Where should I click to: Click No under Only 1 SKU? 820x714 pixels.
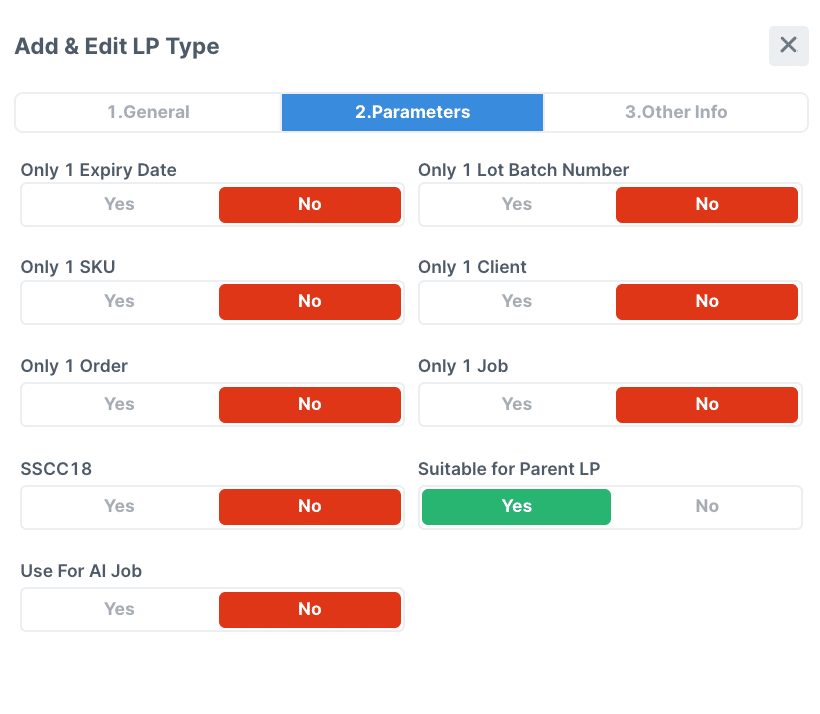click(310, 301)
